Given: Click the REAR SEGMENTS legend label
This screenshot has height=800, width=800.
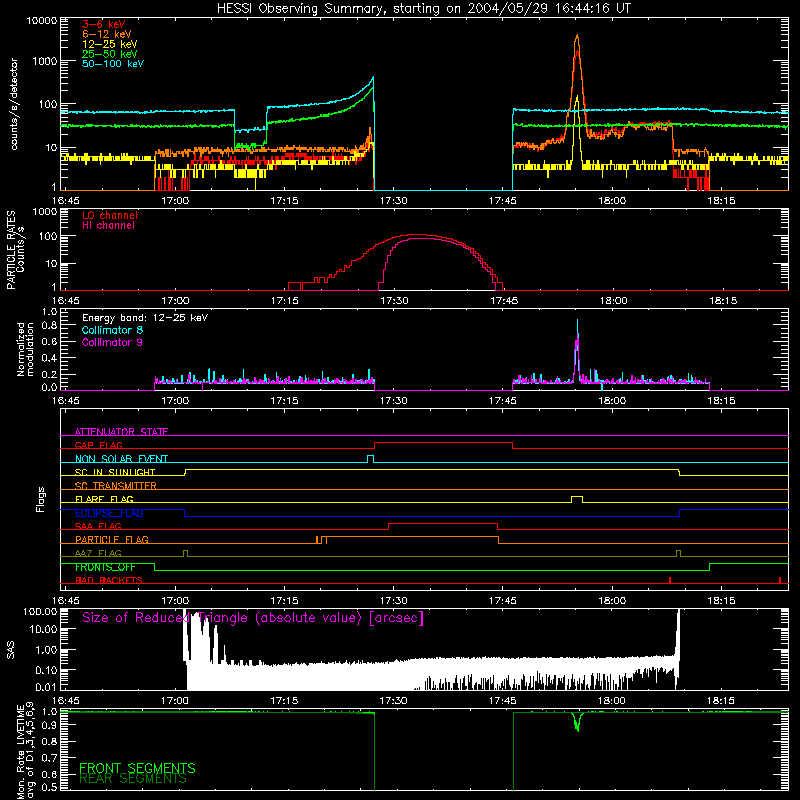Looking at the screenshot, I should pos(133,779).
